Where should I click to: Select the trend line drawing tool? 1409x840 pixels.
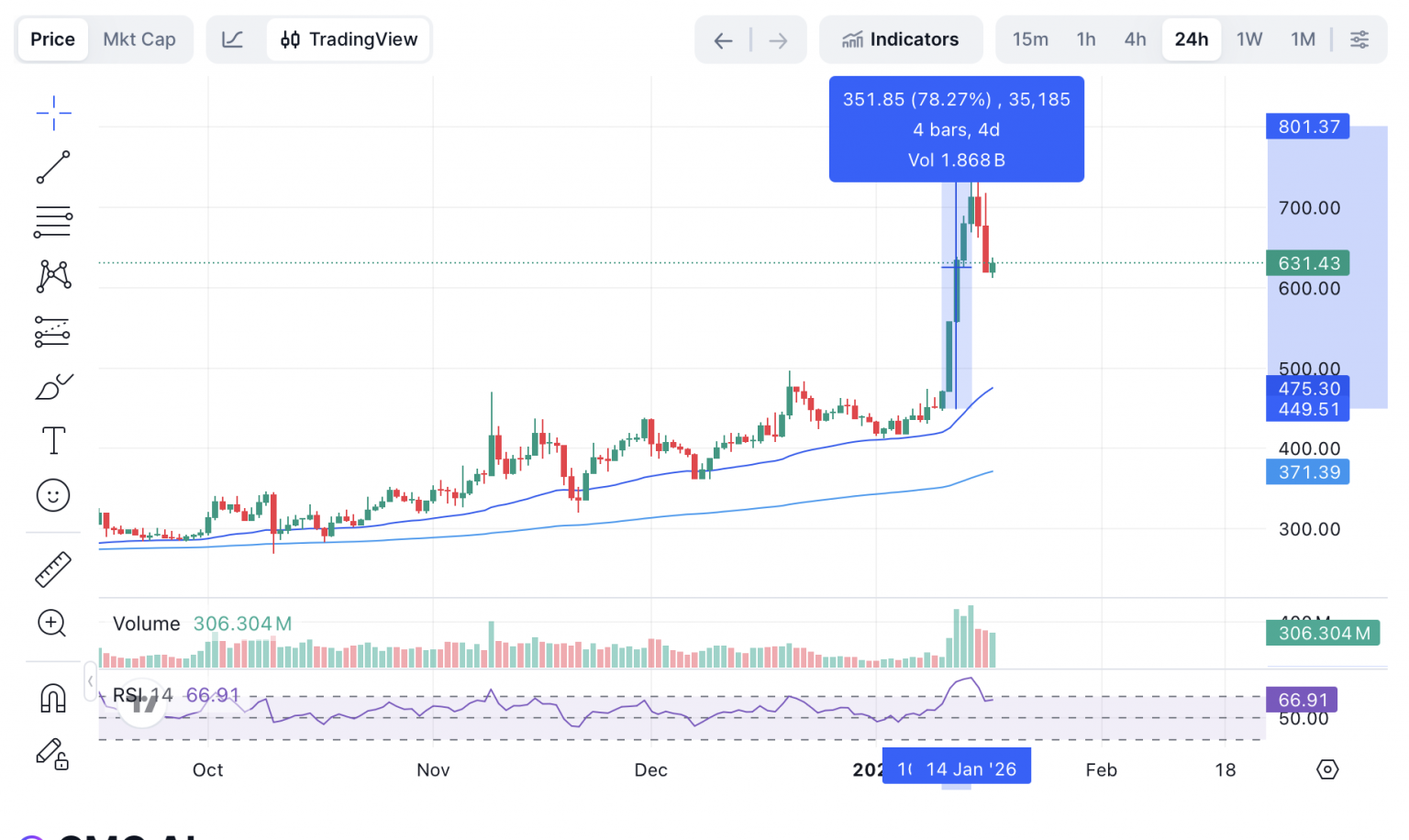(x=53, y=168)
